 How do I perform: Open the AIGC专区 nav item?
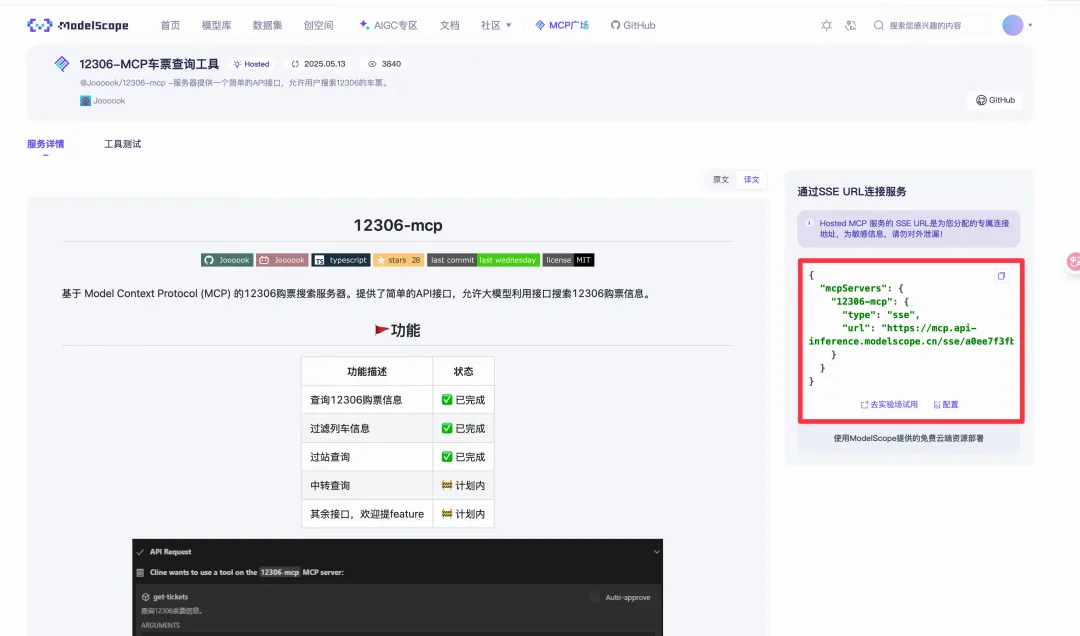(388, 25)
